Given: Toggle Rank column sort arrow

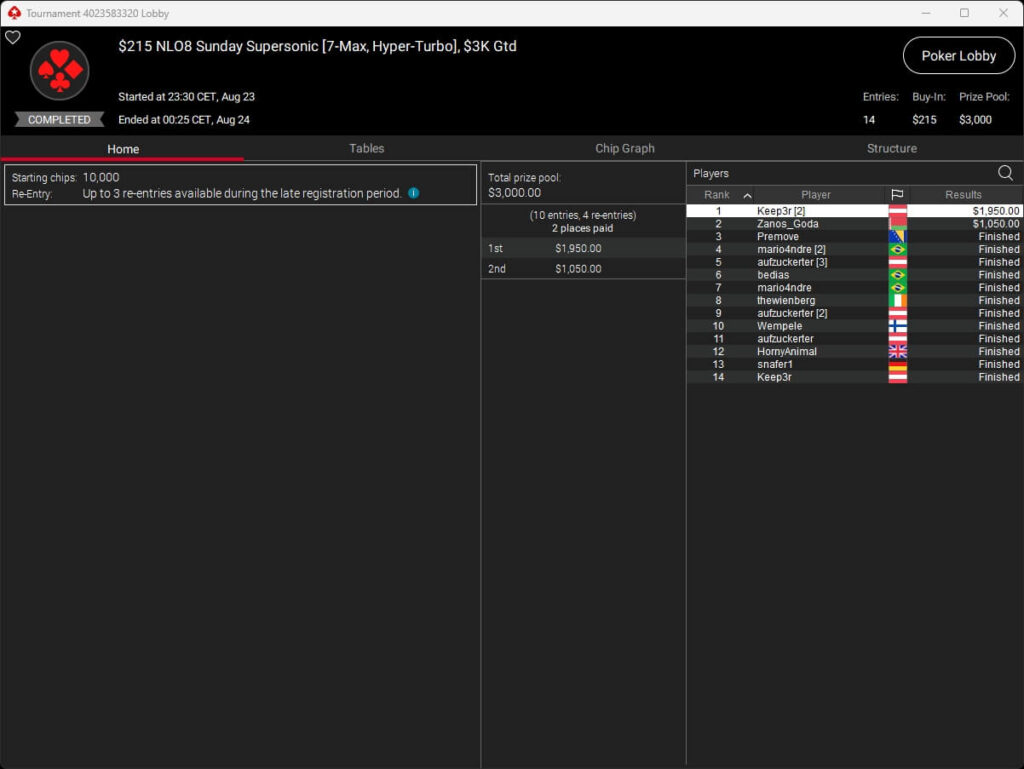Looking at the screenshot, I should pyautogui.click(x=748, y=195).
